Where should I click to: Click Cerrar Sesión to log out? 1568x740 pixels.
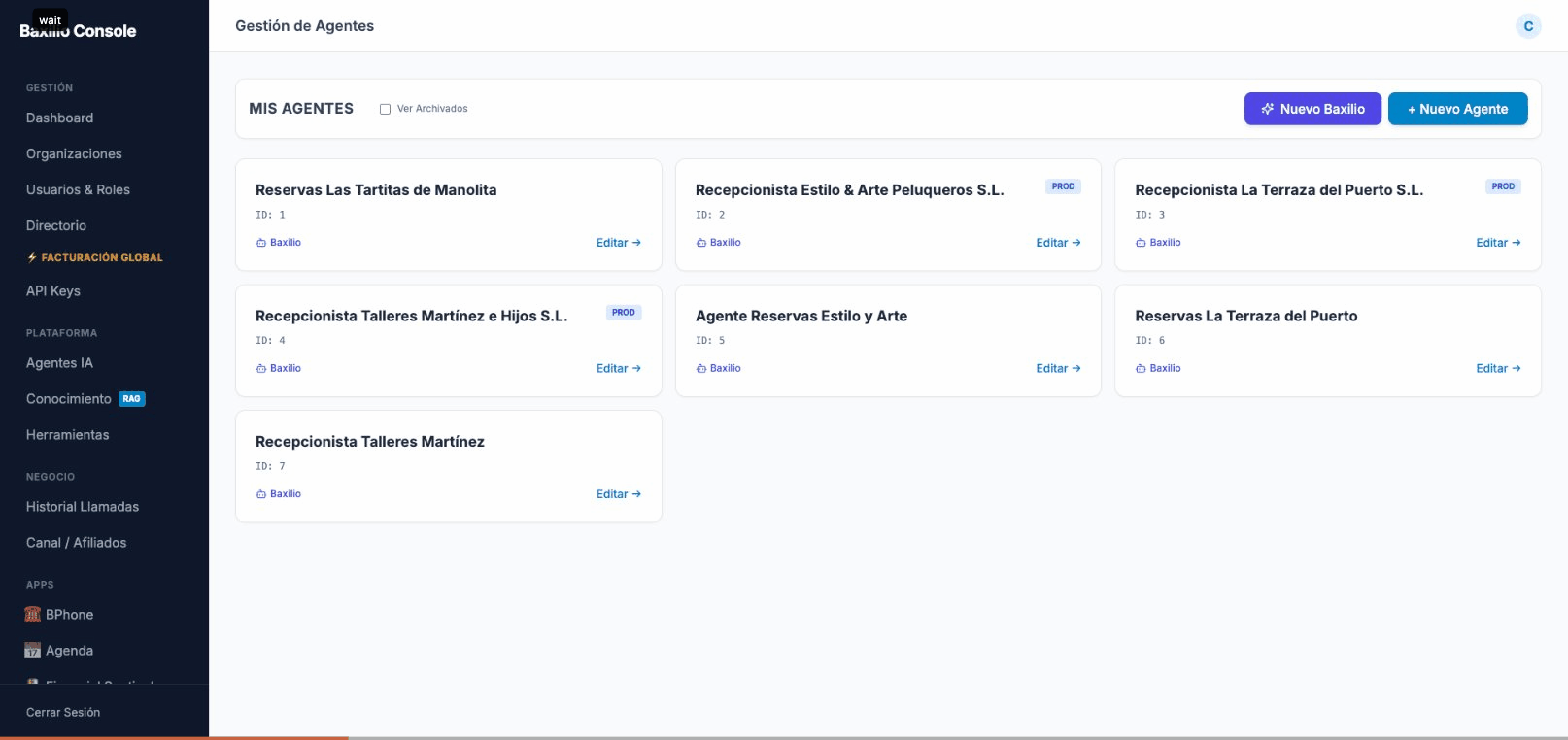pyautogui.click(x=63, y=713)
